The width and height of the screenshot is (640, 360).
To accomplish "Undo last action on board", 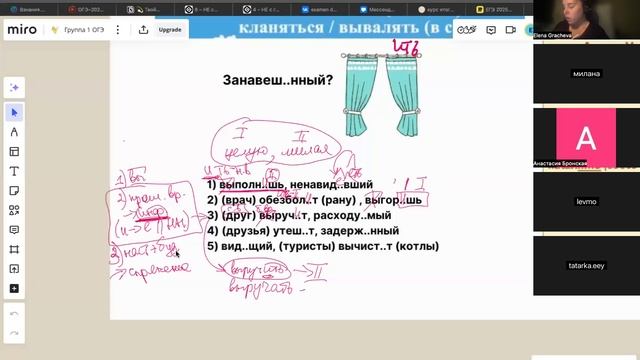I will tap(14, 314).
